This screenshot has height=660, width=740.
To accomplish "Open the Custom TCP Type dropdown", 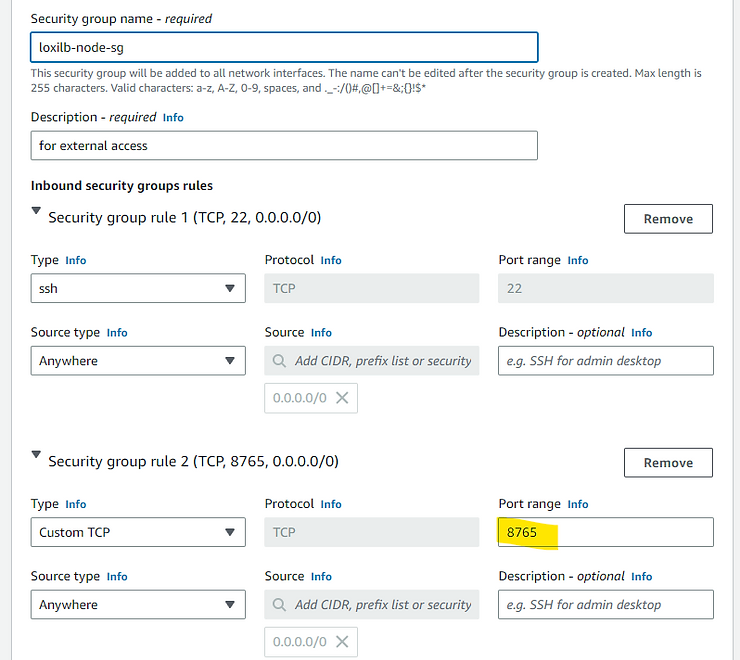I will [x=138, y=532].
